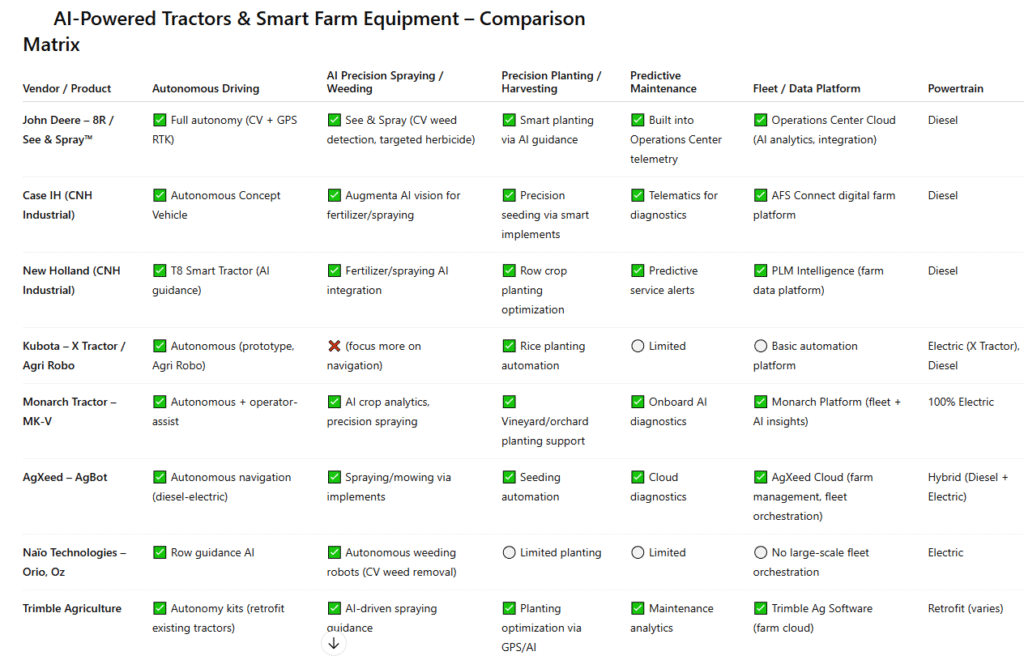This screenshot has height=660, width=1024.
Task: Click green check next to Autonomous weeding
Action: click(334, 552)
